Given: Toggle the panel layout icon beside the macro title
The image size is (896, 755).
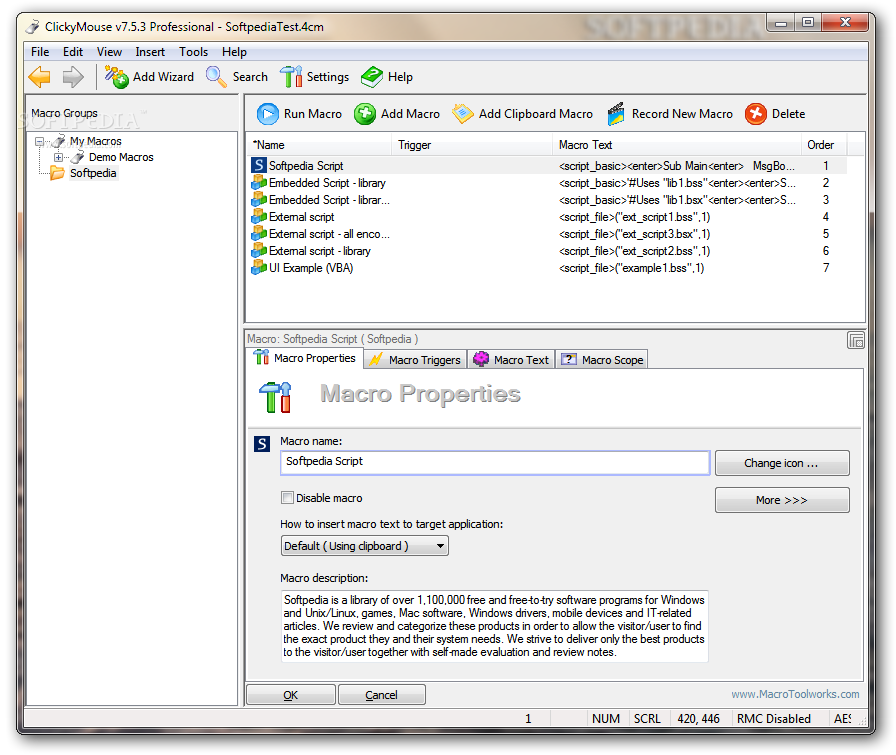Looking at the screenshot, I should point(855,340).
